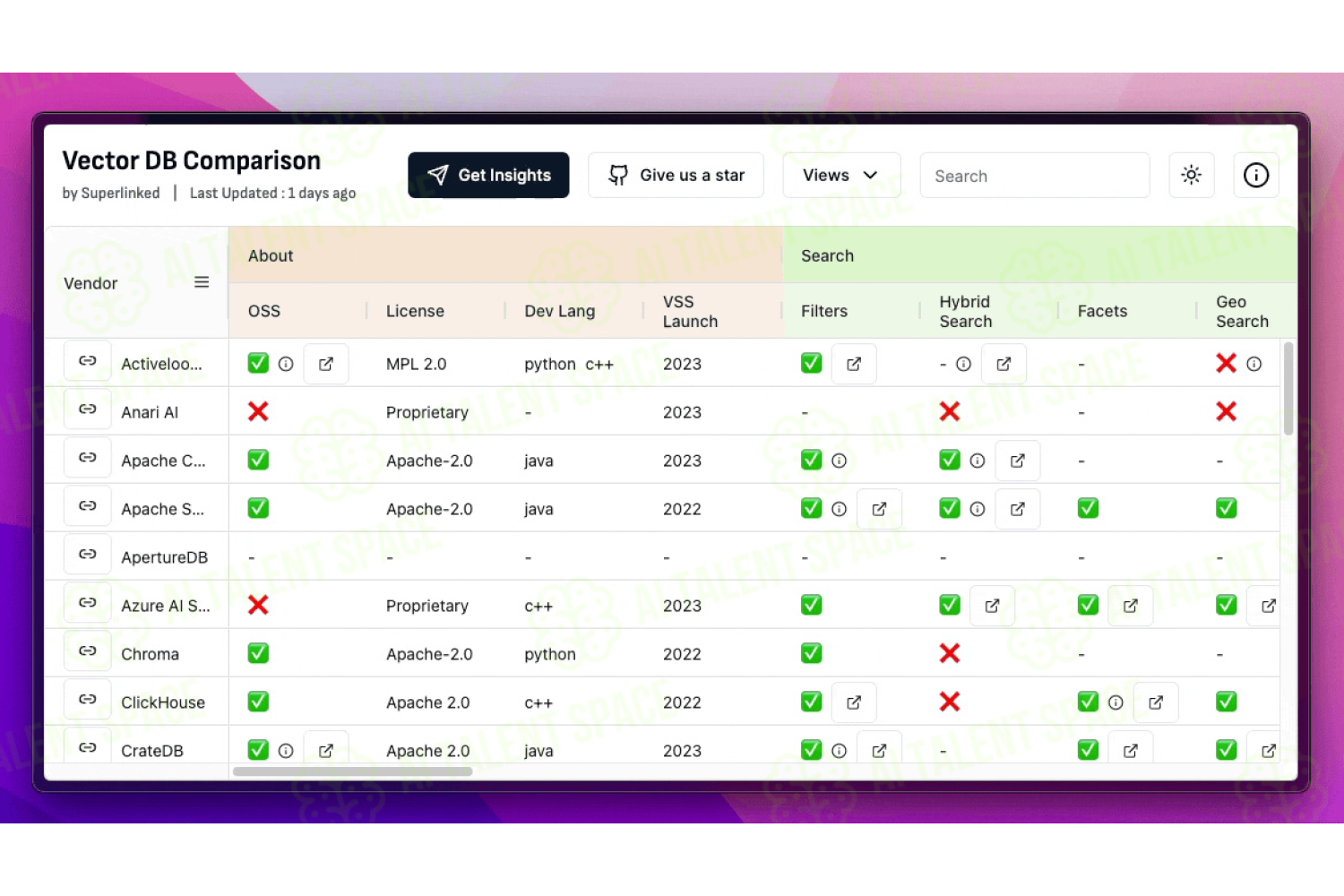
Task: Click Give us a star button
Action: (x=676, y=175)
